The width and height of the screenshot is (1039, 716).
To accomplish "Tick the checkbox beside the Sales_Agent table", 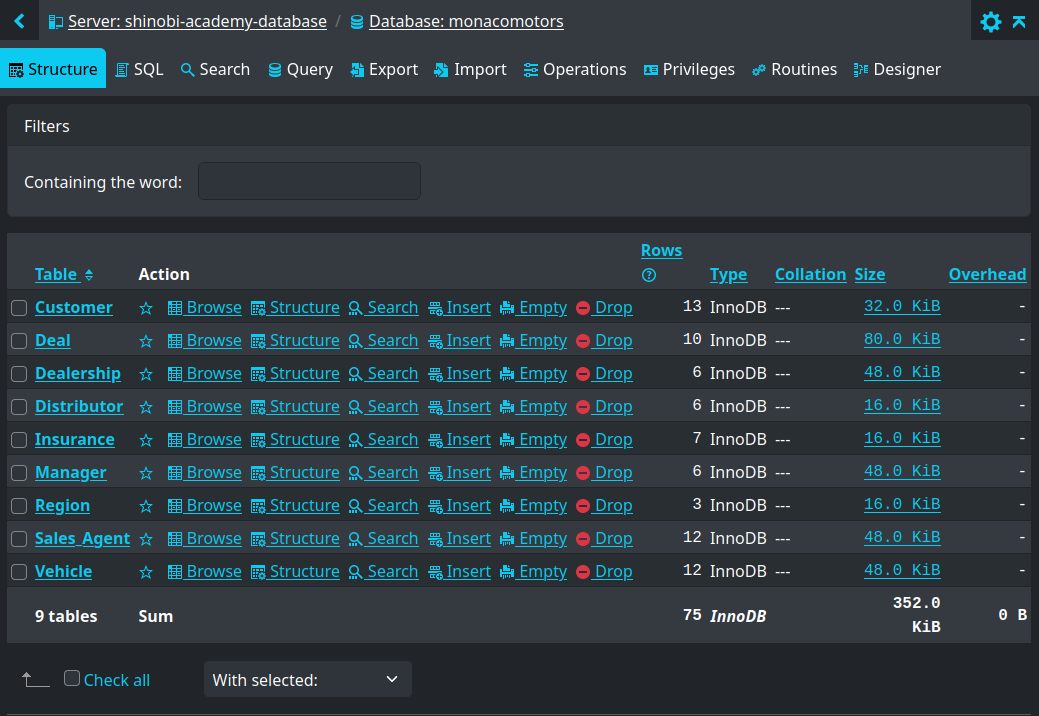I will (x=18, y=538).
